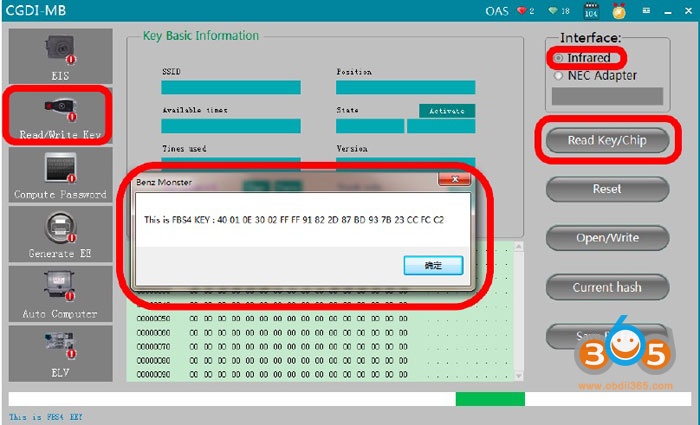Click the Read Key/Chip button
Screen dimensions: 700x425
click(x=607, y=140)
